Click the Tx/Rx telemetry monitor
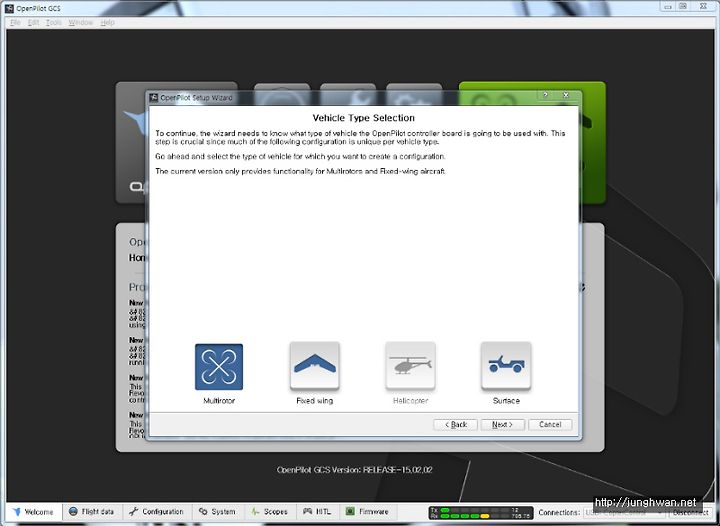The height and width of the screenshot is (526, 720). [481, 513]
